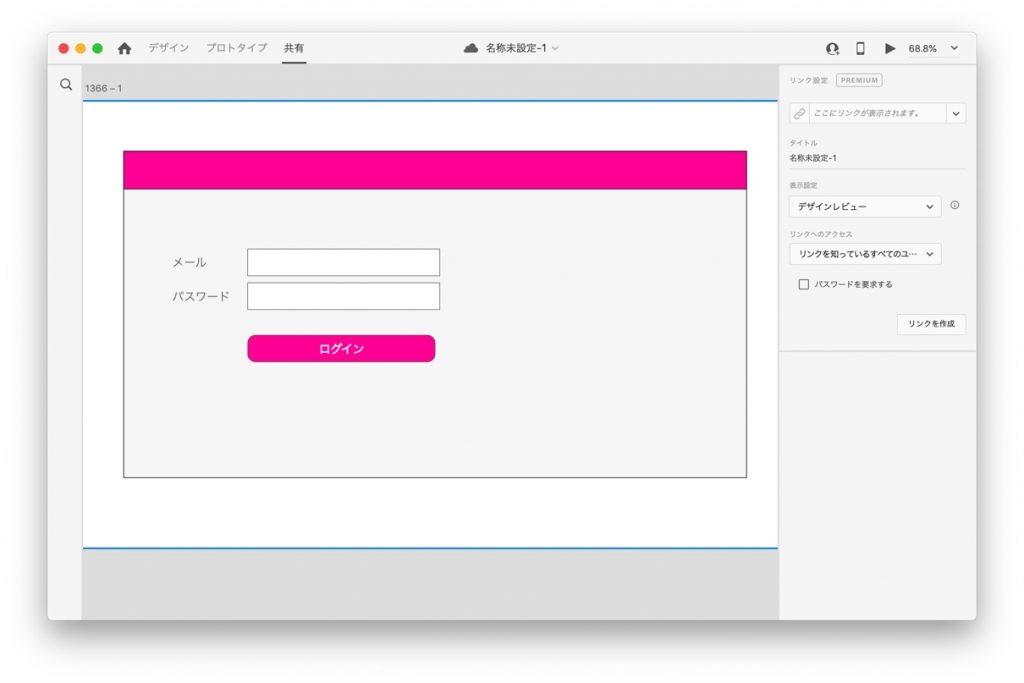This screenshot has width=1024, height=683.
Task: Edit the タイトル field 名称未設定-1
Action: 876,158
